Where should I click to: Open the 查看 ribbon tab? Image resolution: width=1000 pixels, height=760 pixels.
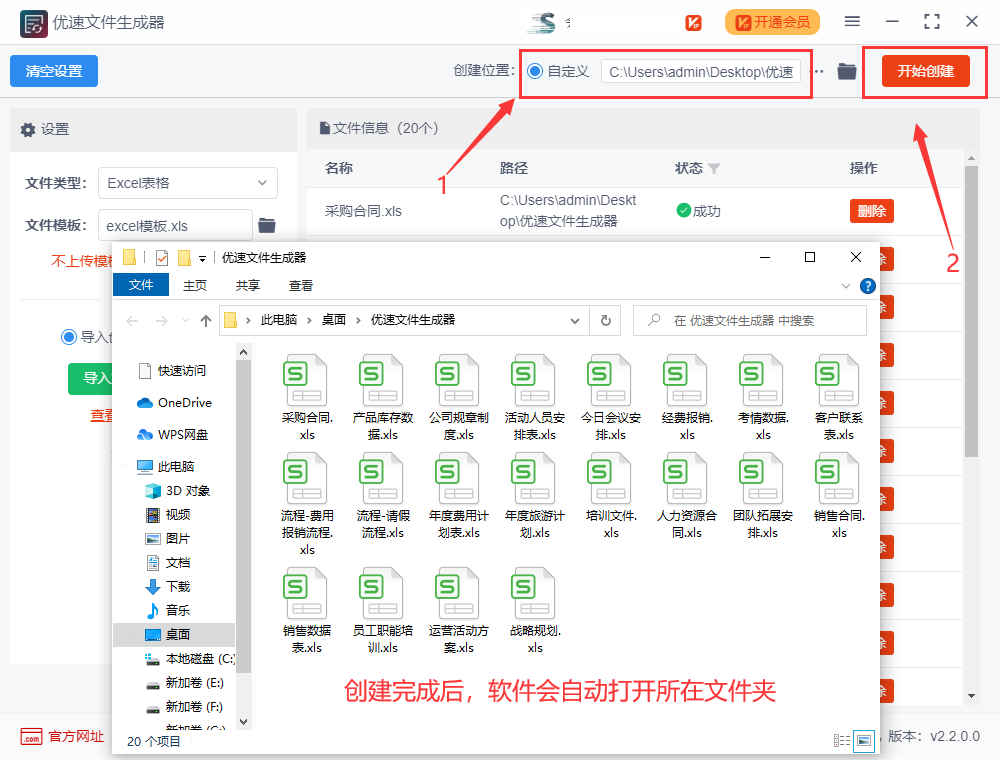(x=300, y=286)
